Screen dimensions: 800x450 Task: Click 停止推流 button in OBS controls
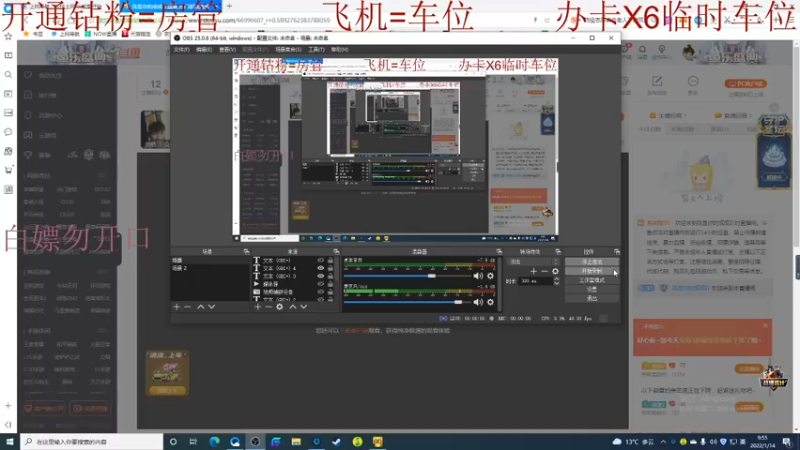tap(592, 262)
